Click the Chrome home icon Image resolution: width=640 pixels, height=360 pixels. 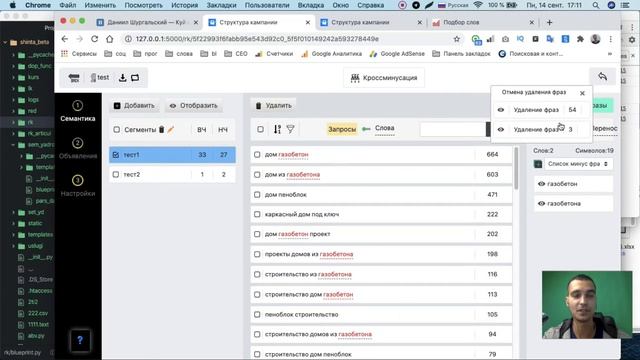coord(109,39)
